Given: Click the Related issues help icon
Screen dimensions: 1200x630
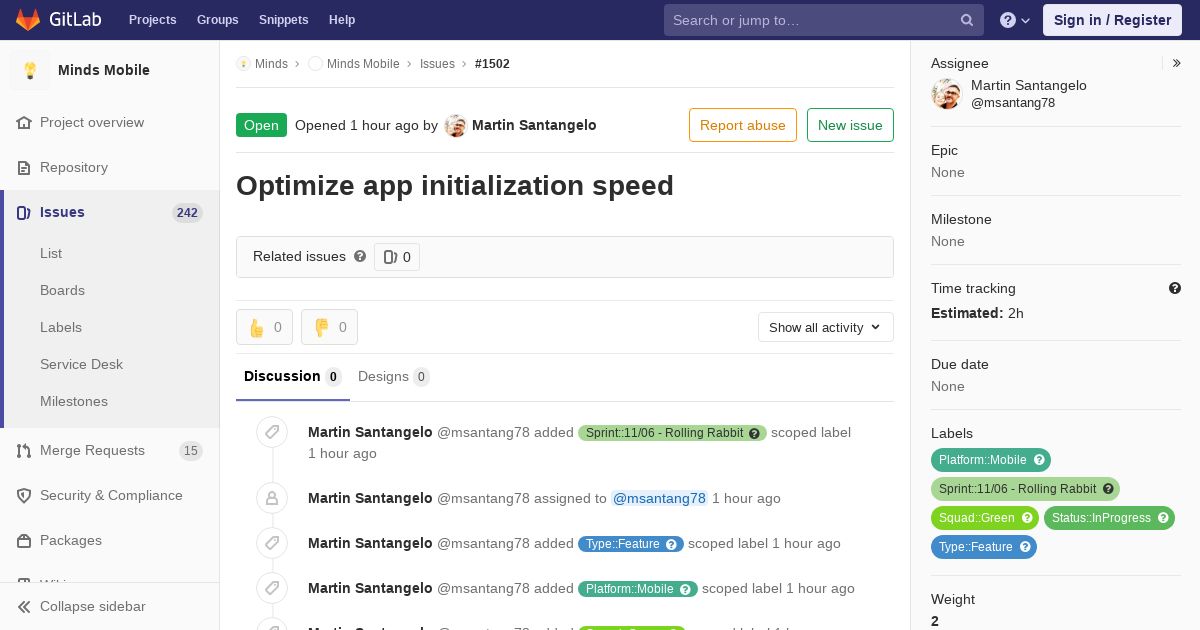Looking at the screenshot, I should point(360,256).
